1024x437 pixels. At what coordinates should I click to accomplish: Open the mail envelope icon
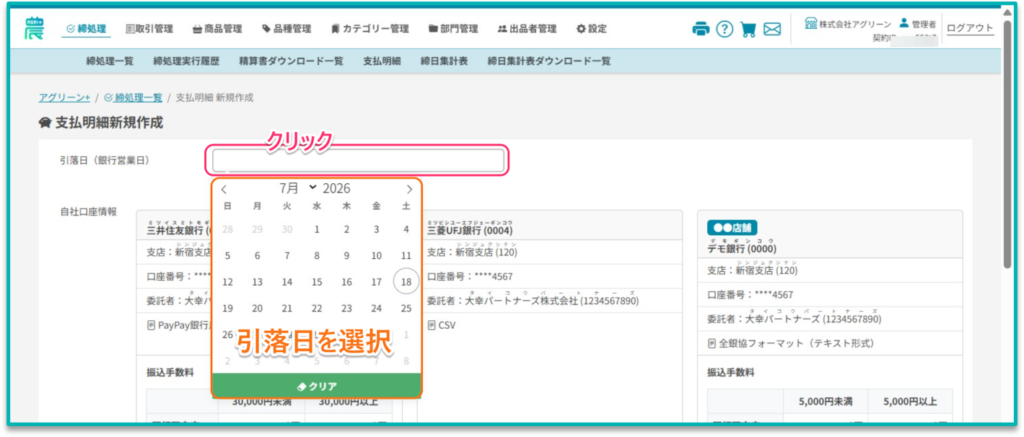[x=772, y=29]
